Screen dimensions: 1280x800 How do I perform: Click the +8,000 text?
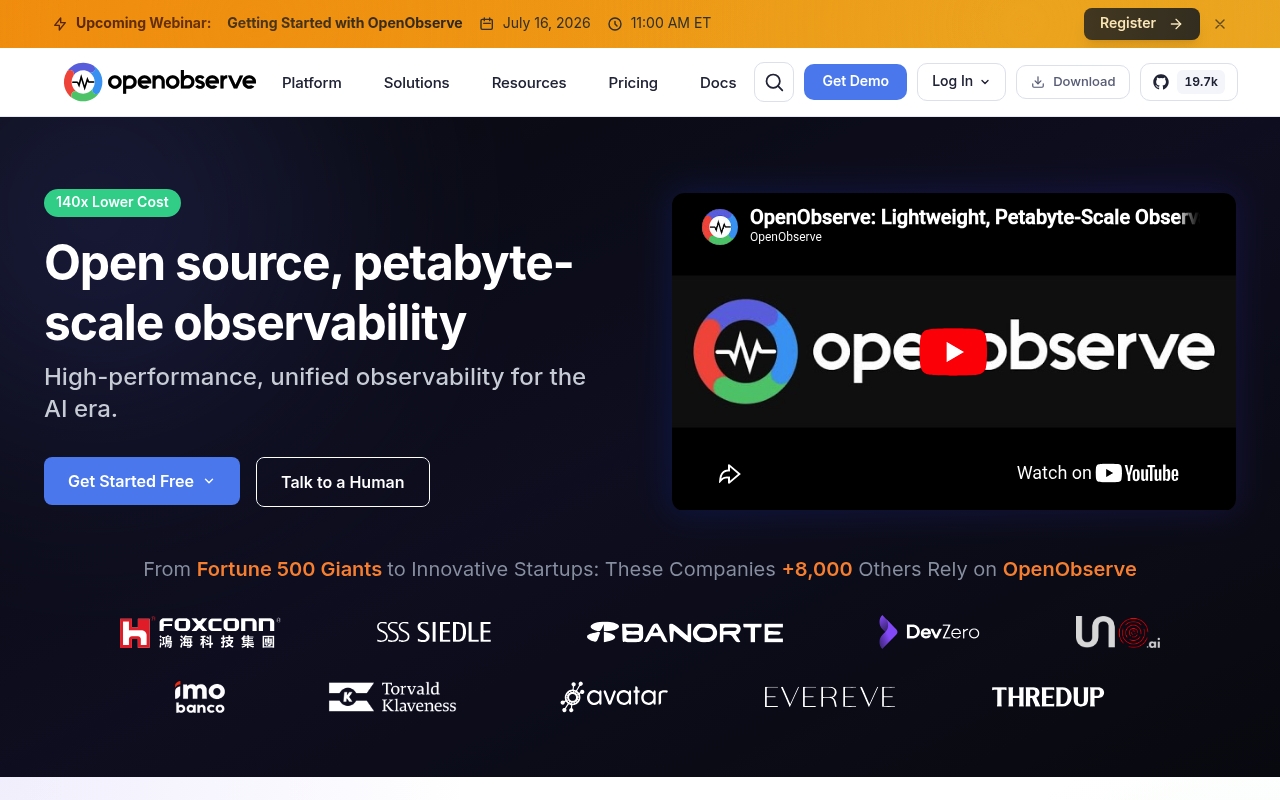coord(817,569)
